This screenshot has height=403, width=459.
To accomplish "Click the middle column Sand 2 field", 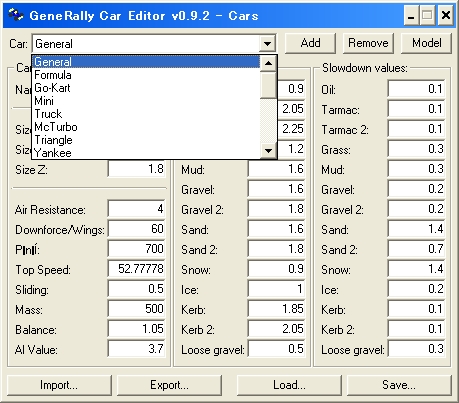I will click(277, 249).
